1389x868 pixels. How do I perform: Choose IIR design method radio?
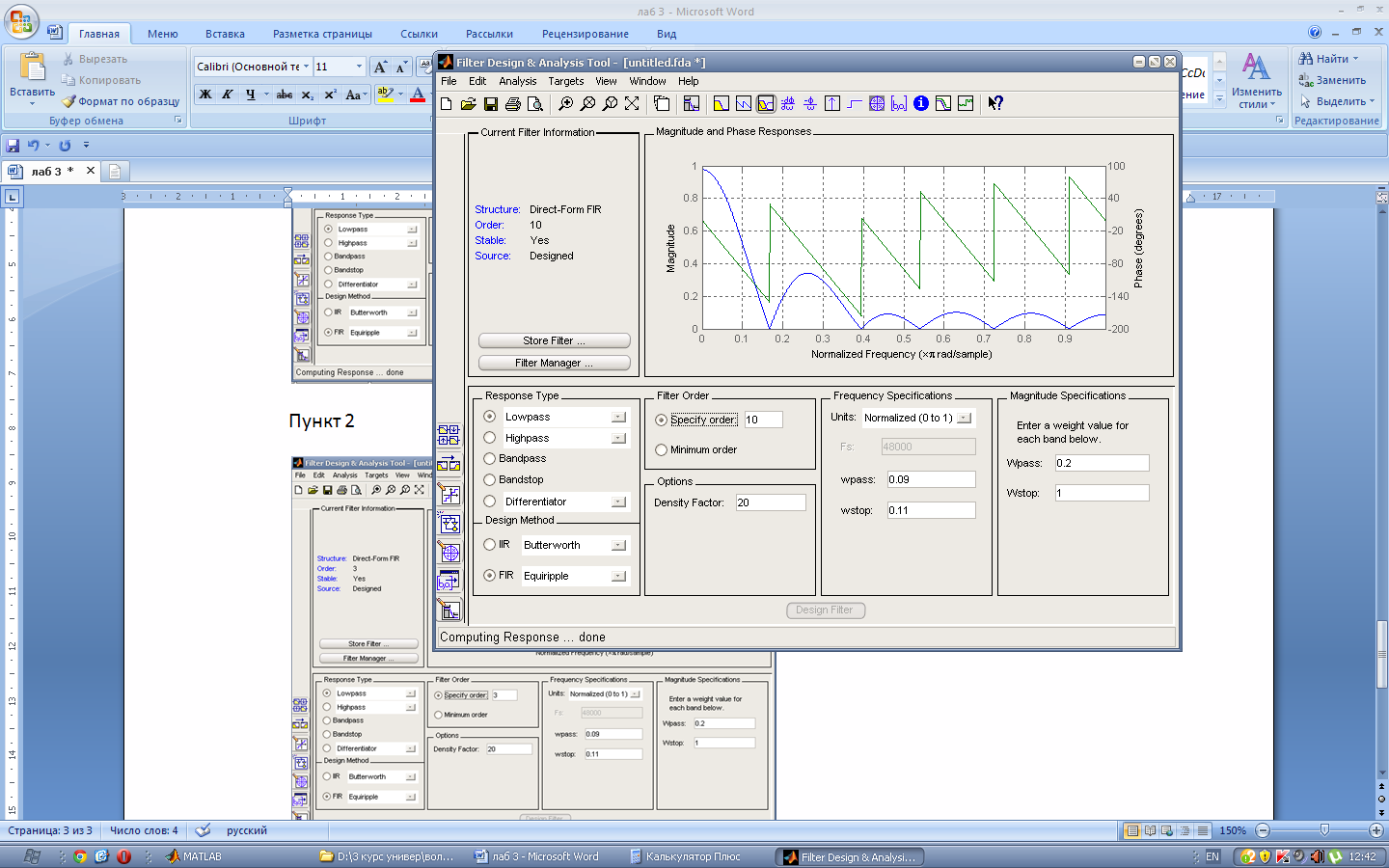click(490, 545)
